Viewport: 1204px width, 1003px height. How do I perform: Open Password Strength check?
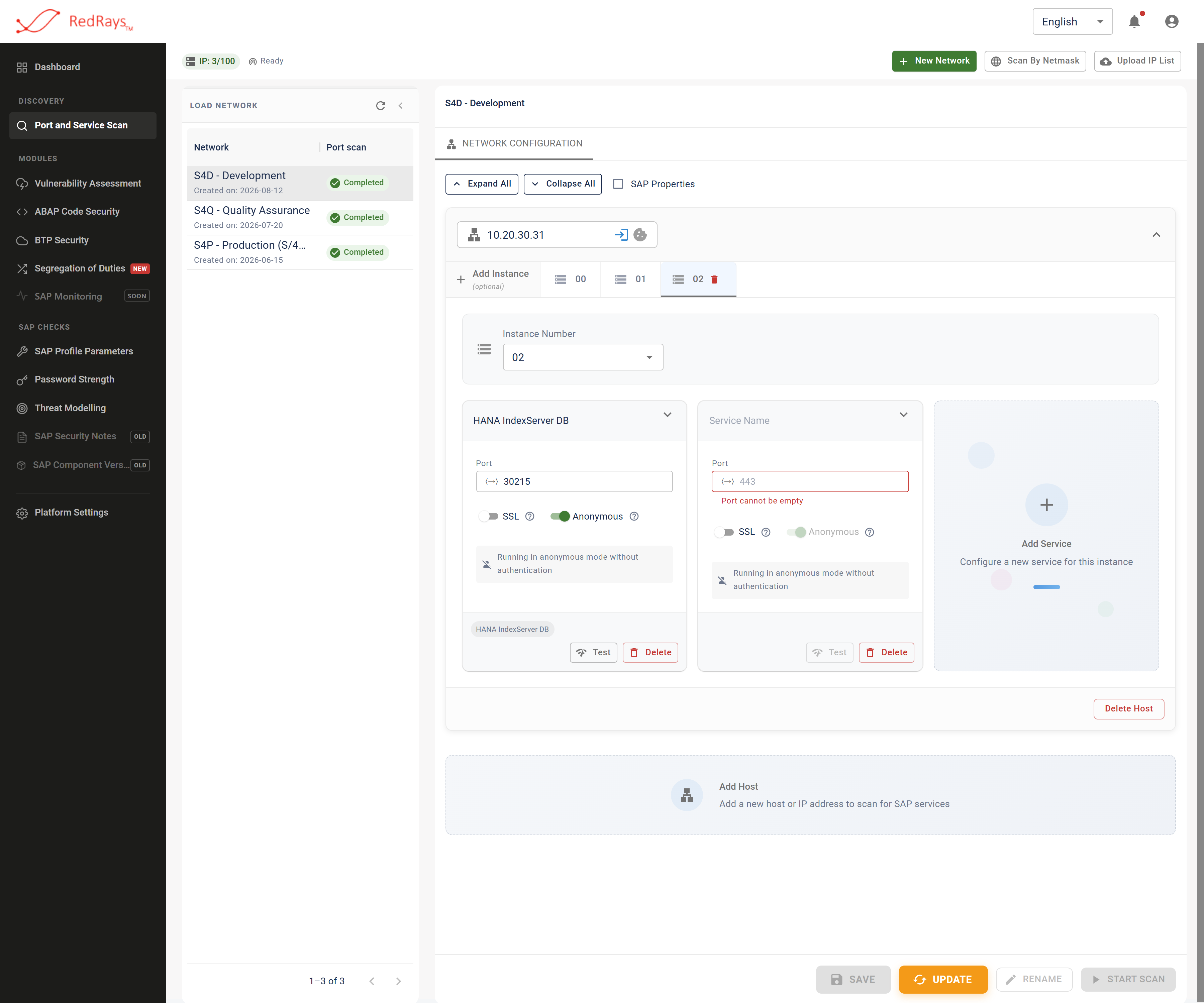coord(83,379)
